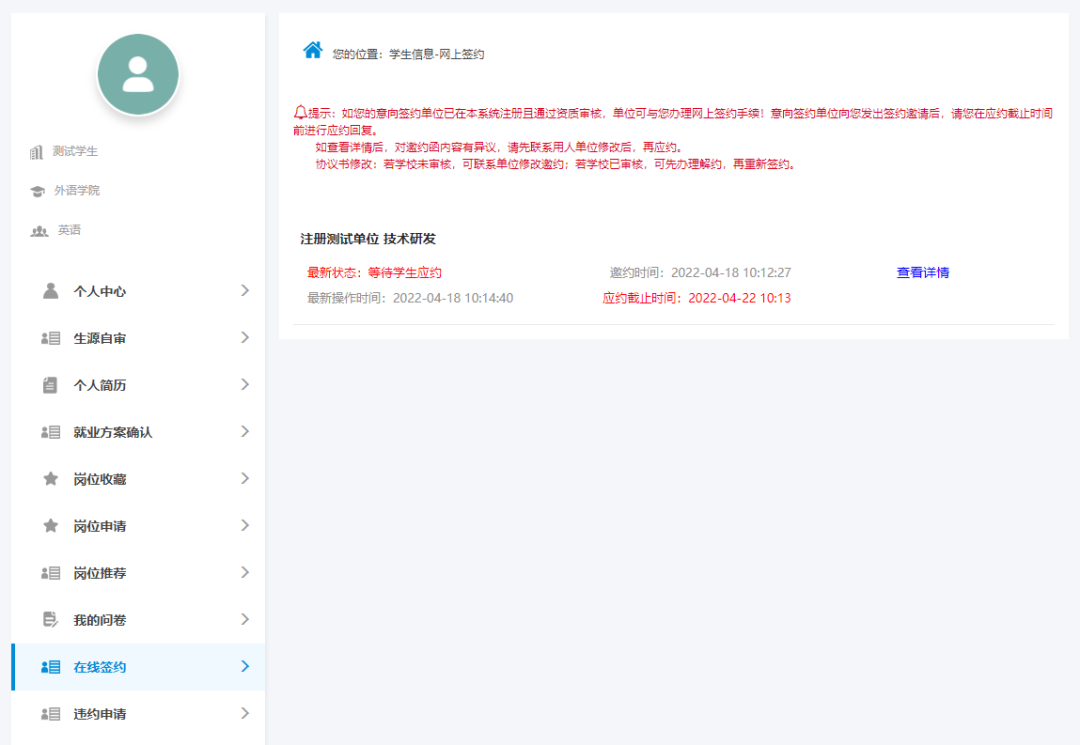Expand the 岗位推荐 chevron
The image size is (1080, 745).
click(244, 573)
